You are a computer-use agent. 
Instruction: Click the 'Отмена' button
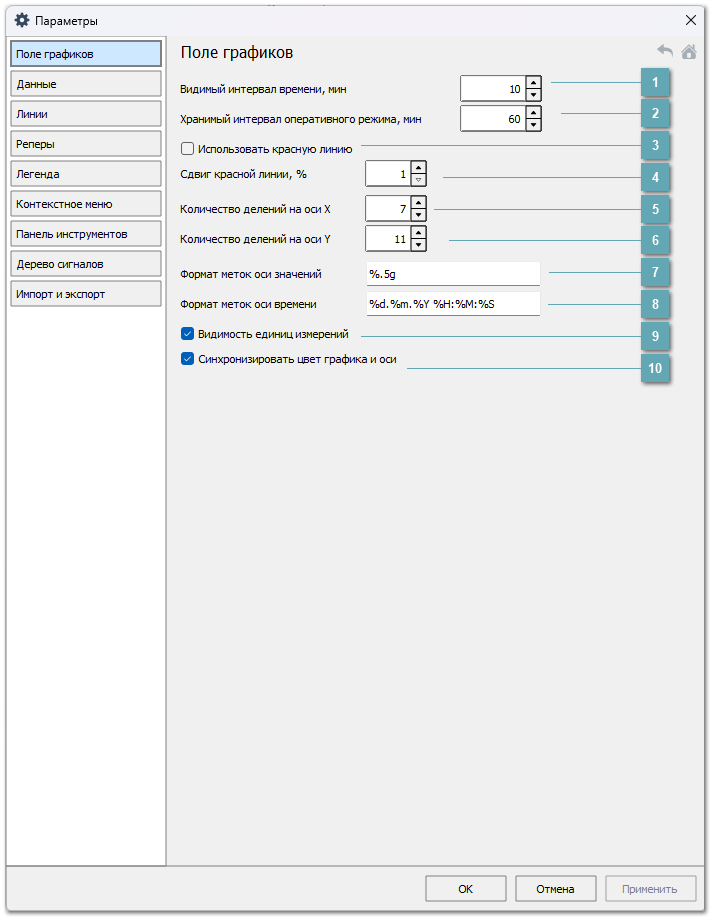555,888
